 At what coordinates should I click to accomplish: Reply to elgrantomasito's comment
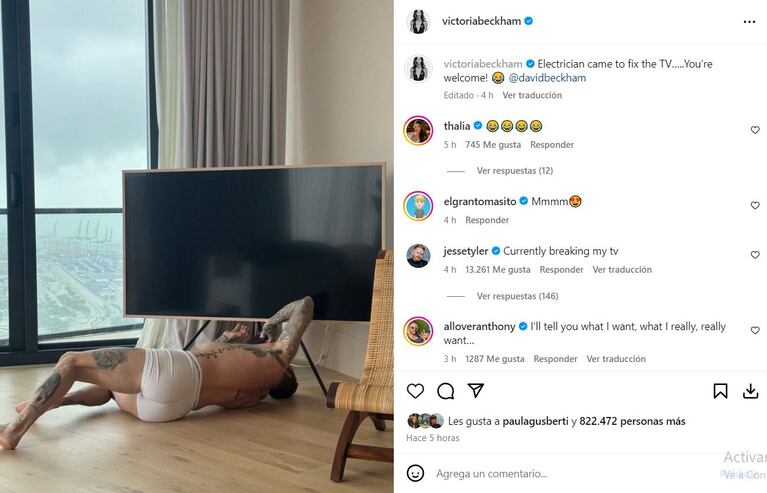(487, 220)
